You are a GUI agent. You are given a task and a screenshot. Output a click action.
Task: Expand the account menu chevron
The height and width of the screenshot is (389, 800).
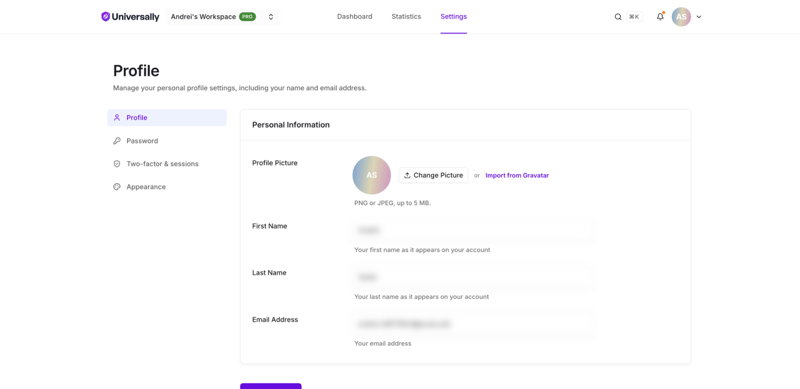point(699,17)
